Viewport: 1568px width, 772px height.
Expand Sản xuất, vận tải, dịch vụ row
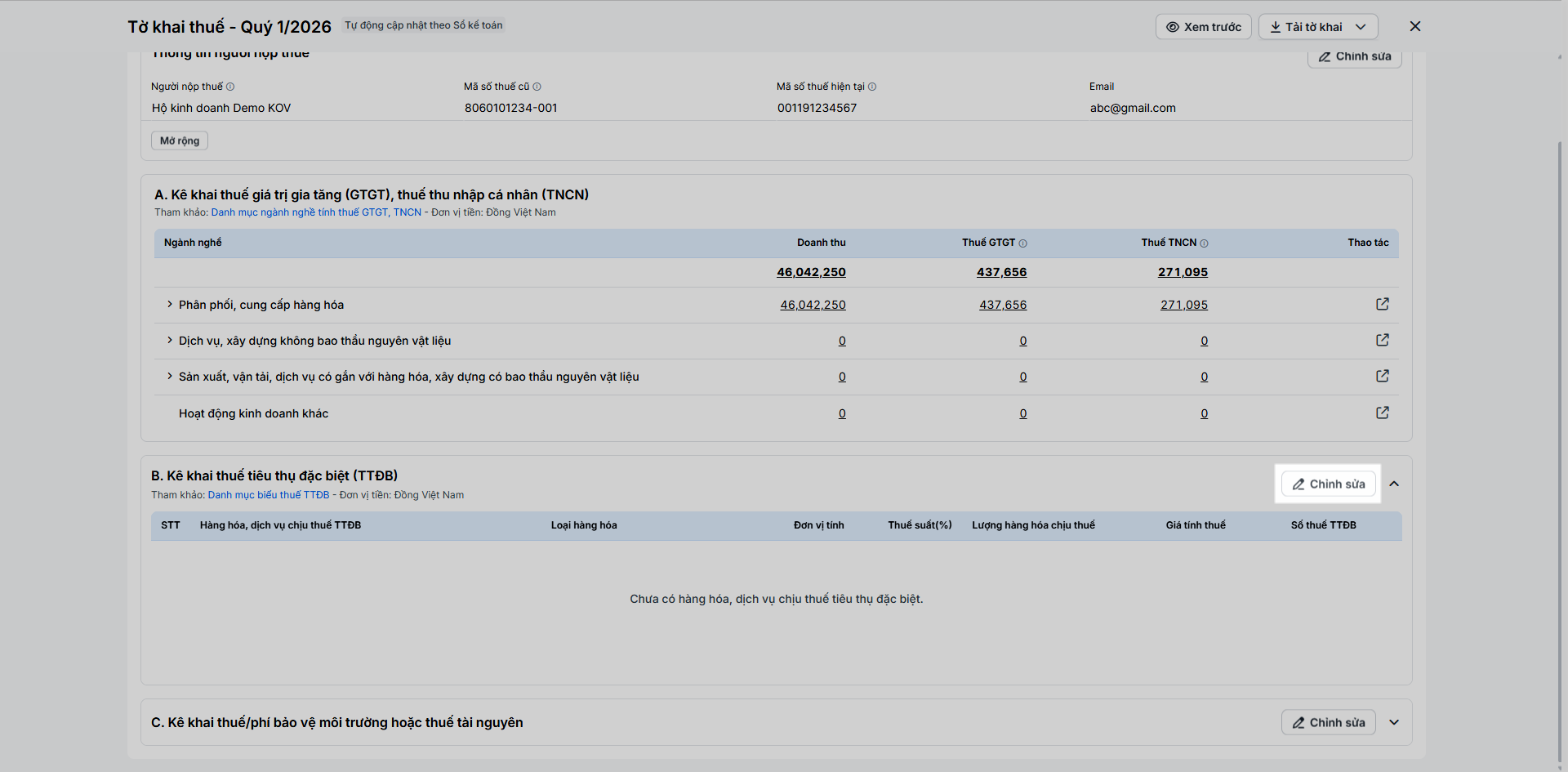170,377
